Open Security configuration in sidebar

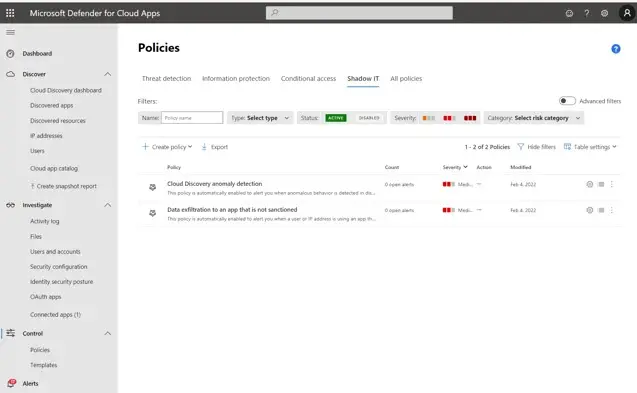(58, 267)
